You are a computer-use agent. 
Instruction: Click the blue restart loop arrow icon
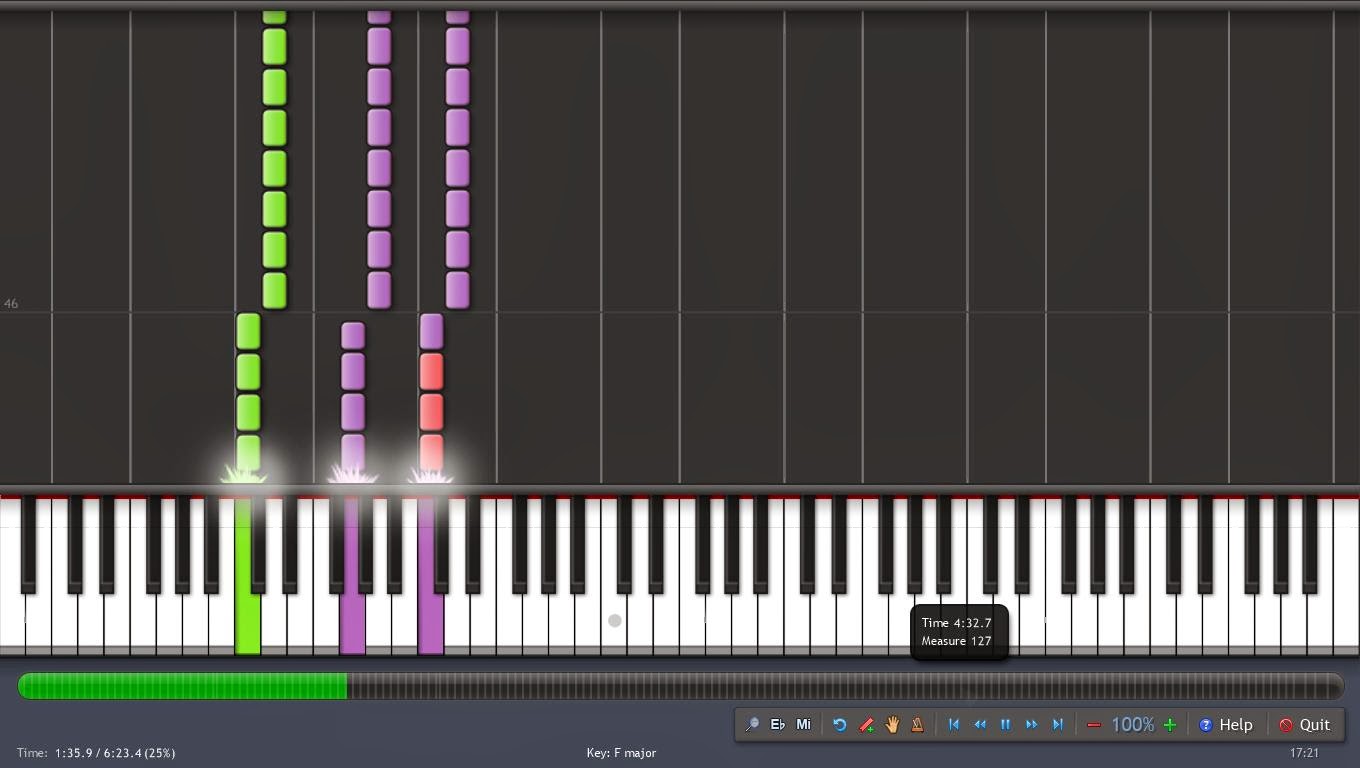(x=840, y=724)
